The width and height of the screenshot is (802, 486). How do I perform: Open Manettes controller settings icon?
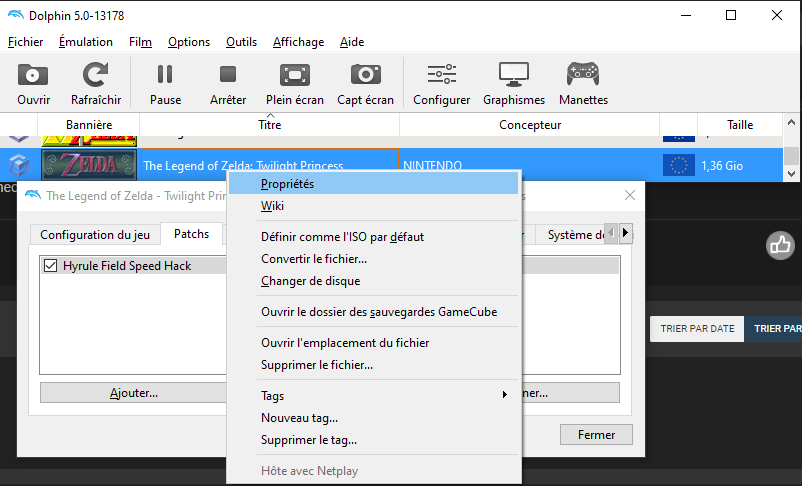pos(583,75)
